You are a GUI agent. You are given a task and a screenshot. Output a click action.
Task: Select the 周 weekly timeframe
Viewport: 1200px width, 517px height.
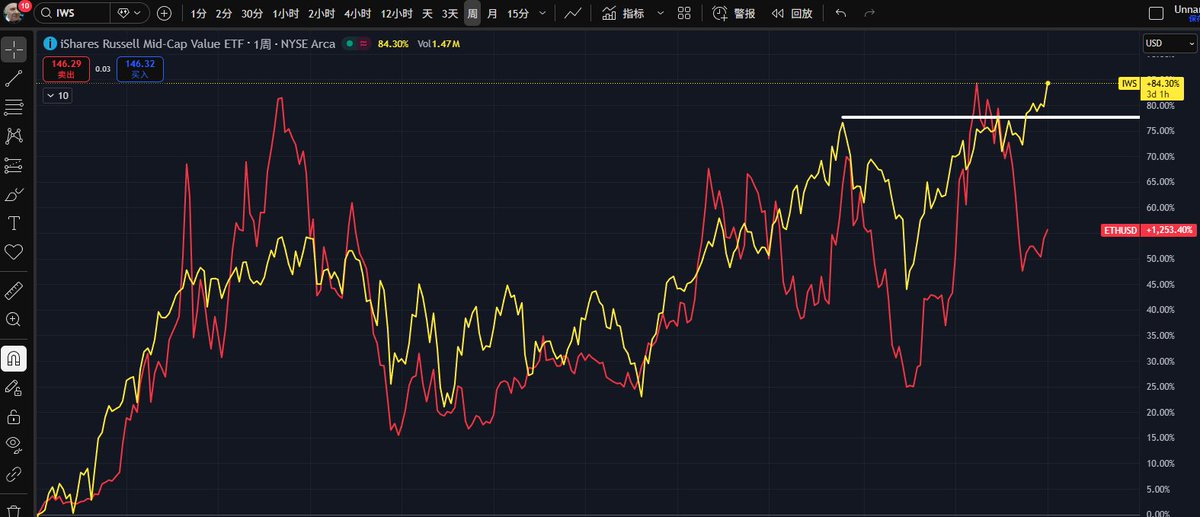472,13
